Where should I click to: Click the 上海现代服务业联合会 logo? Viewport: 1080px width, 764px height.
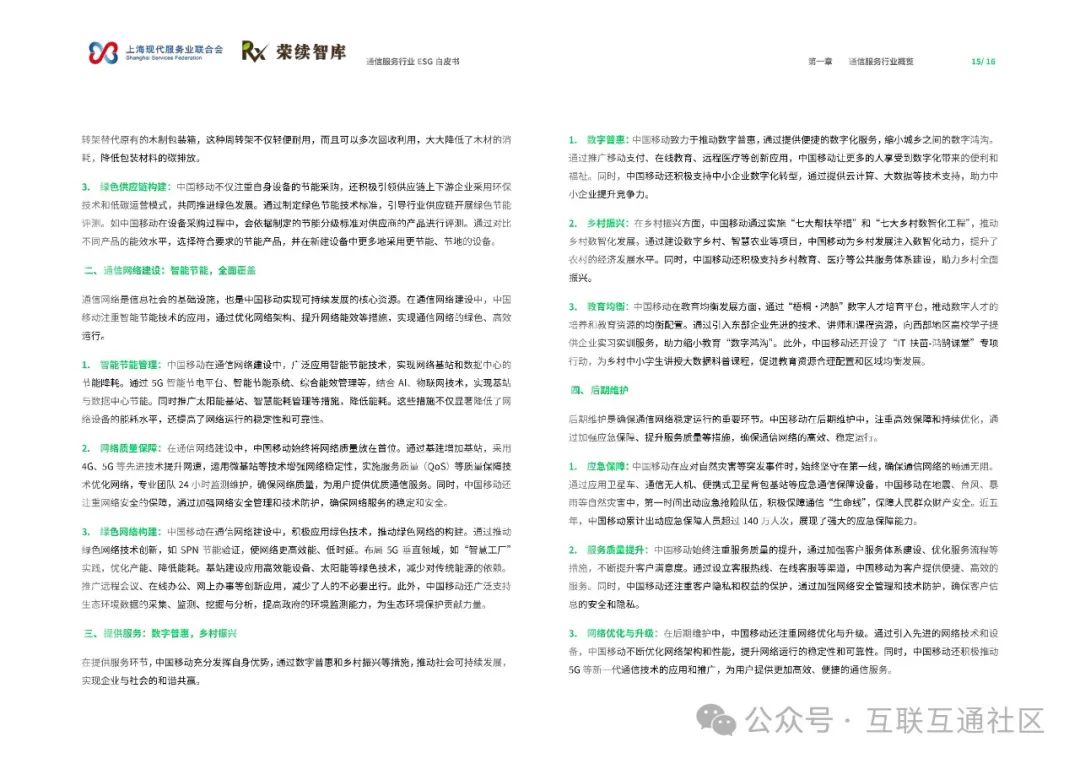(156, 52)
